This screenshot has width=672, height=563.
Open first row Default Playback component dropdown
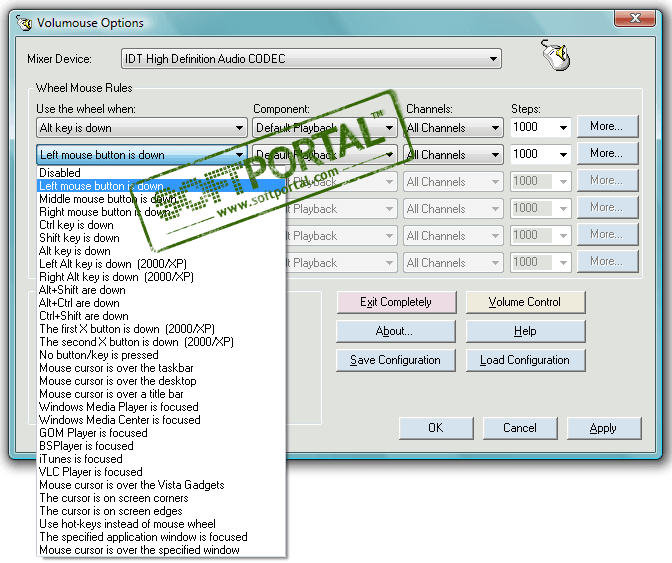[324, 128]
